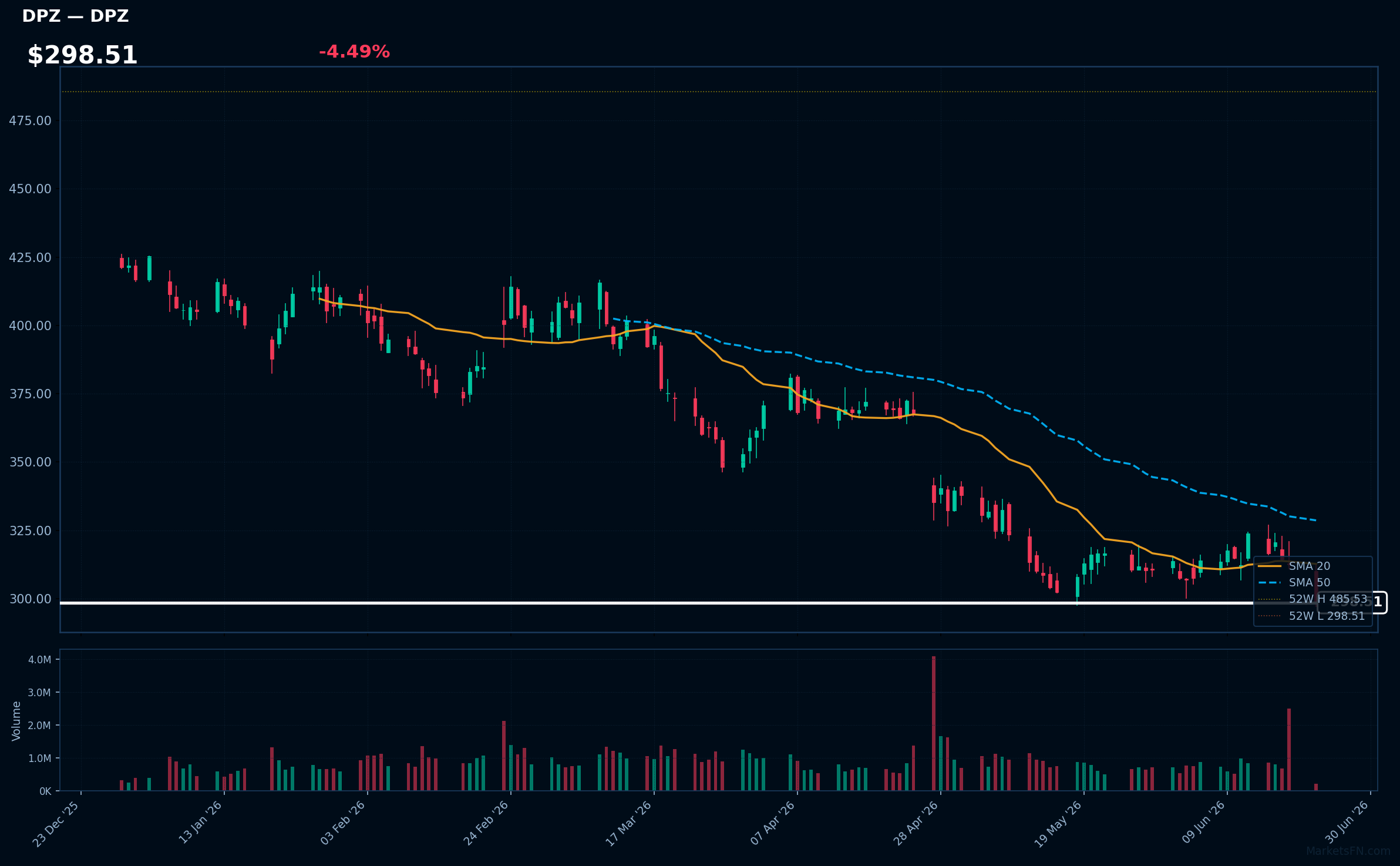Image resolution: width=1400 pixels, height=866 pixels.
Task: Click the 300.00 price axis label
Action: coord(30,599)
